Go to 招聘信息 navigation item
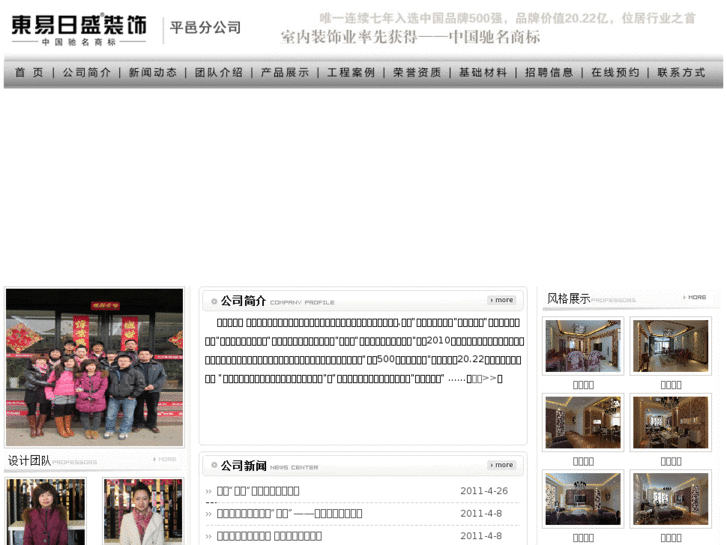 point(549,72)
